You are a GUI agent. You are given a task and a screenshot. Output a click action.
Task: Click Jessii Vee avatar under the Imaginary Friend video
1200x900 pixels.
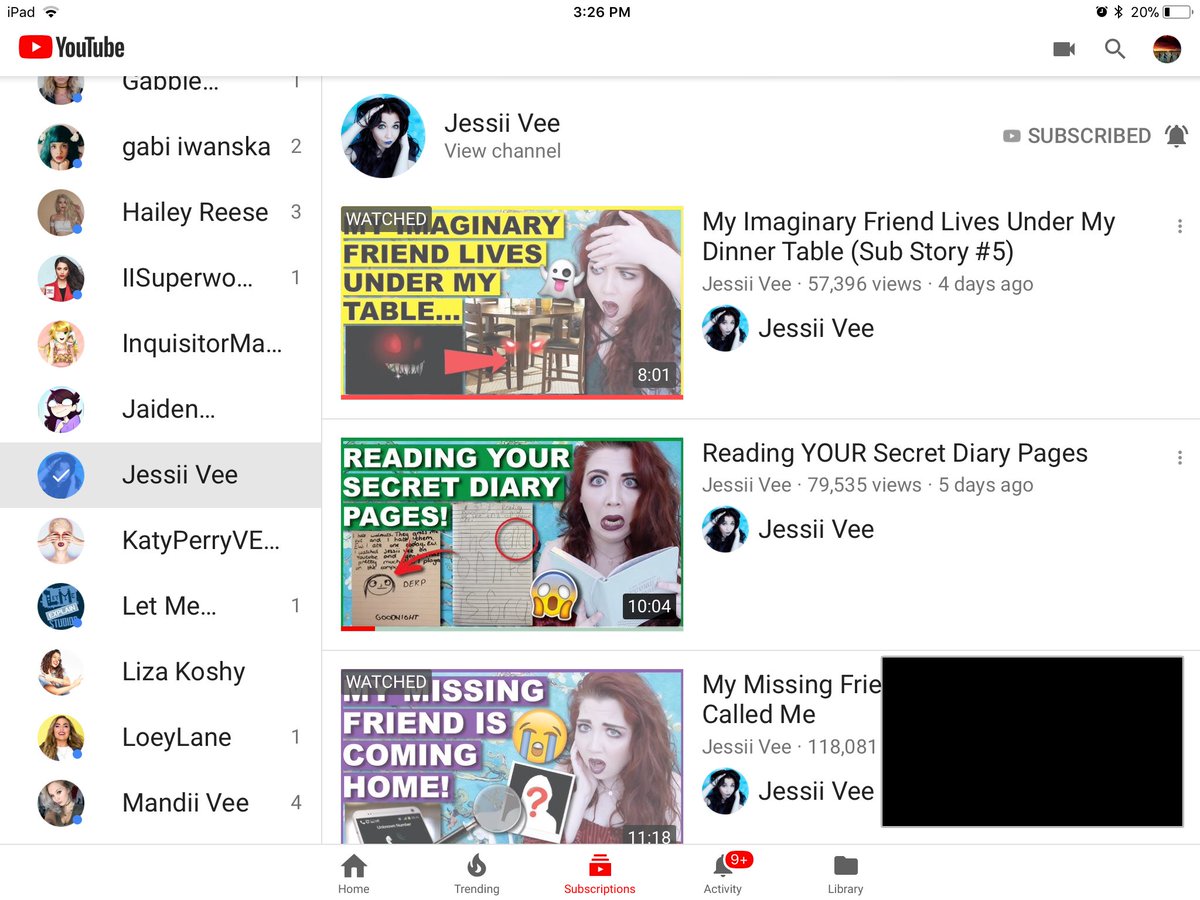point(725,328)
